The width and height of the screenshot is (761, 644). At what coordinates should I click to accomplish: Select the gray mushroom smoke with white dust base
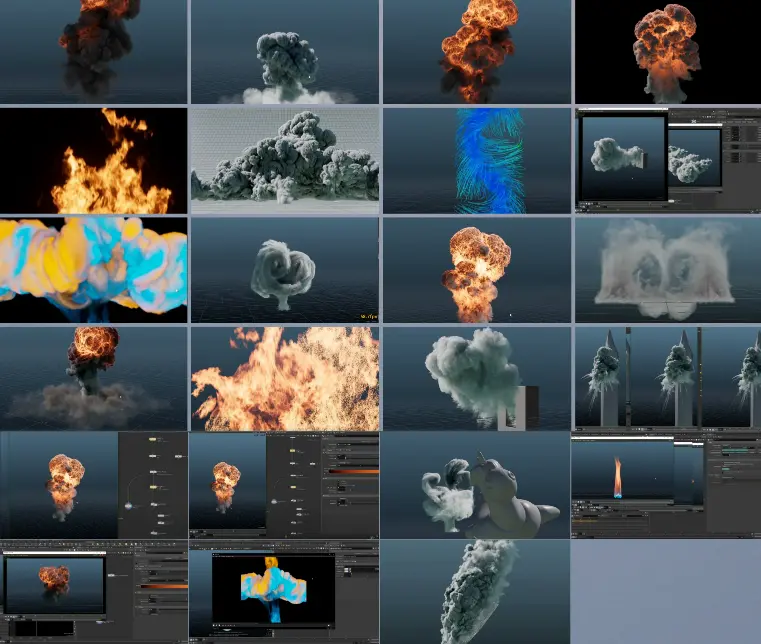(285, 51)
